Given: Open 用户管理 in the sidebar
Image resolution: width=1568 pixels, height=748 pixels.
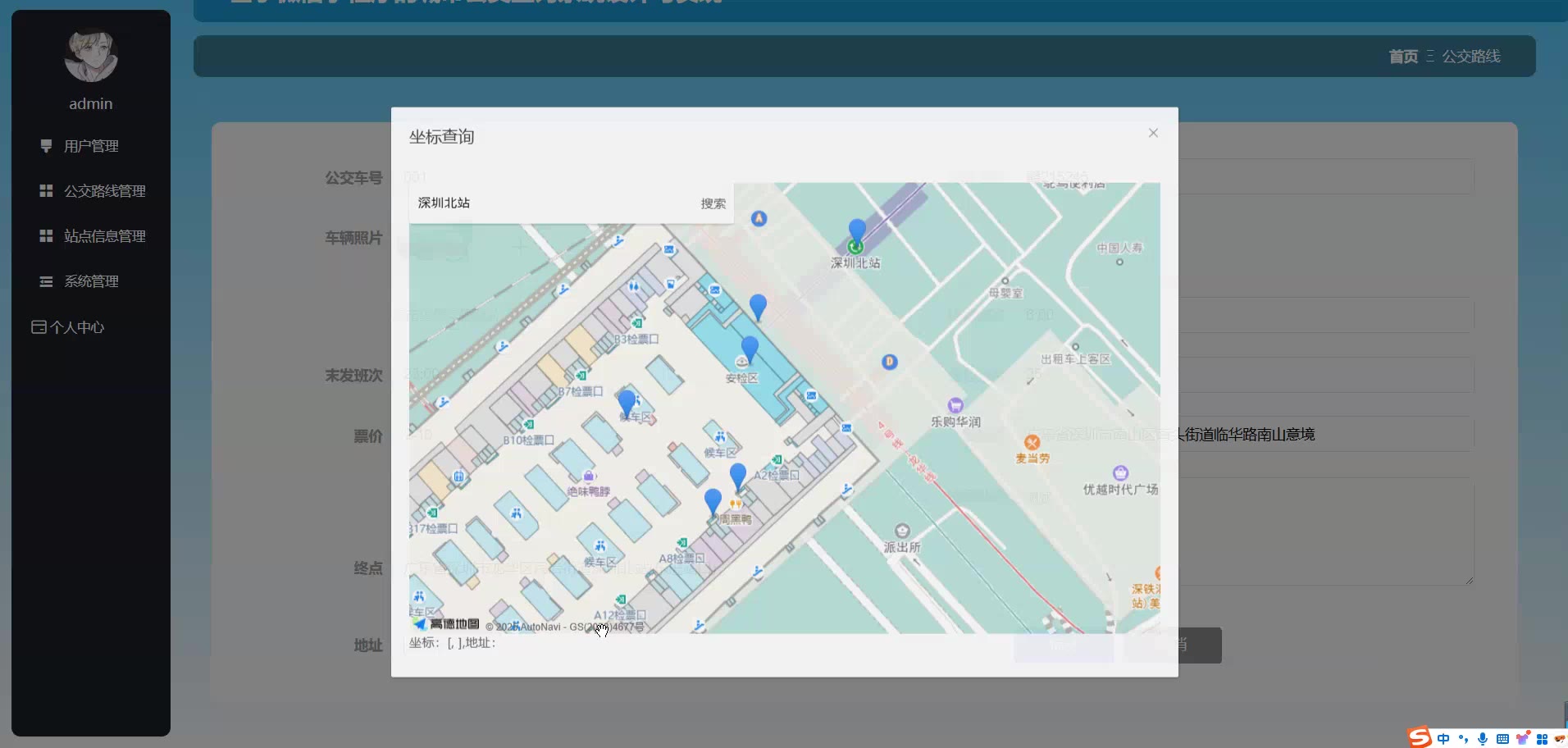Looking at the screenshot, I should [x=91, y=146].
